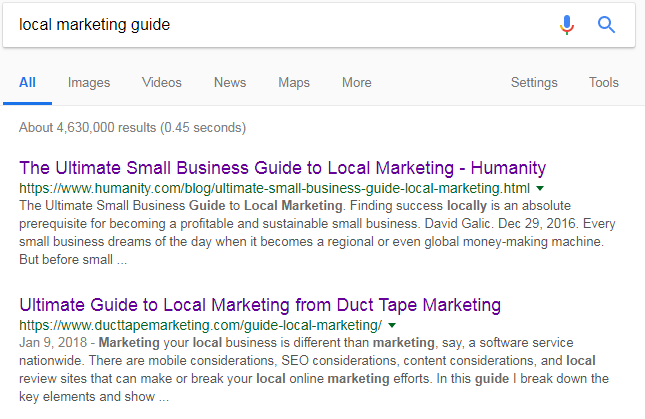Click the humanity.com blog URL
This screenshot has height=419, width=645.
click(274, 188)
